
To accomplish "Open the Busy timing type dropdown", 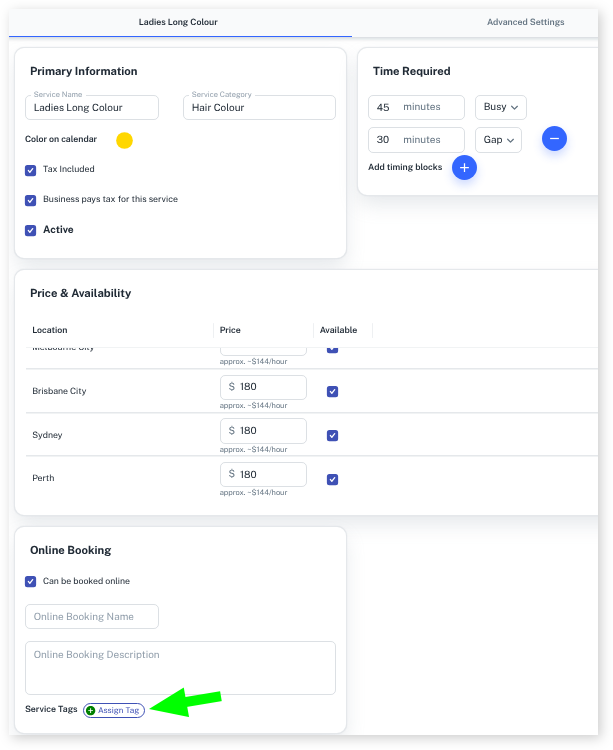I will point(501,107).
